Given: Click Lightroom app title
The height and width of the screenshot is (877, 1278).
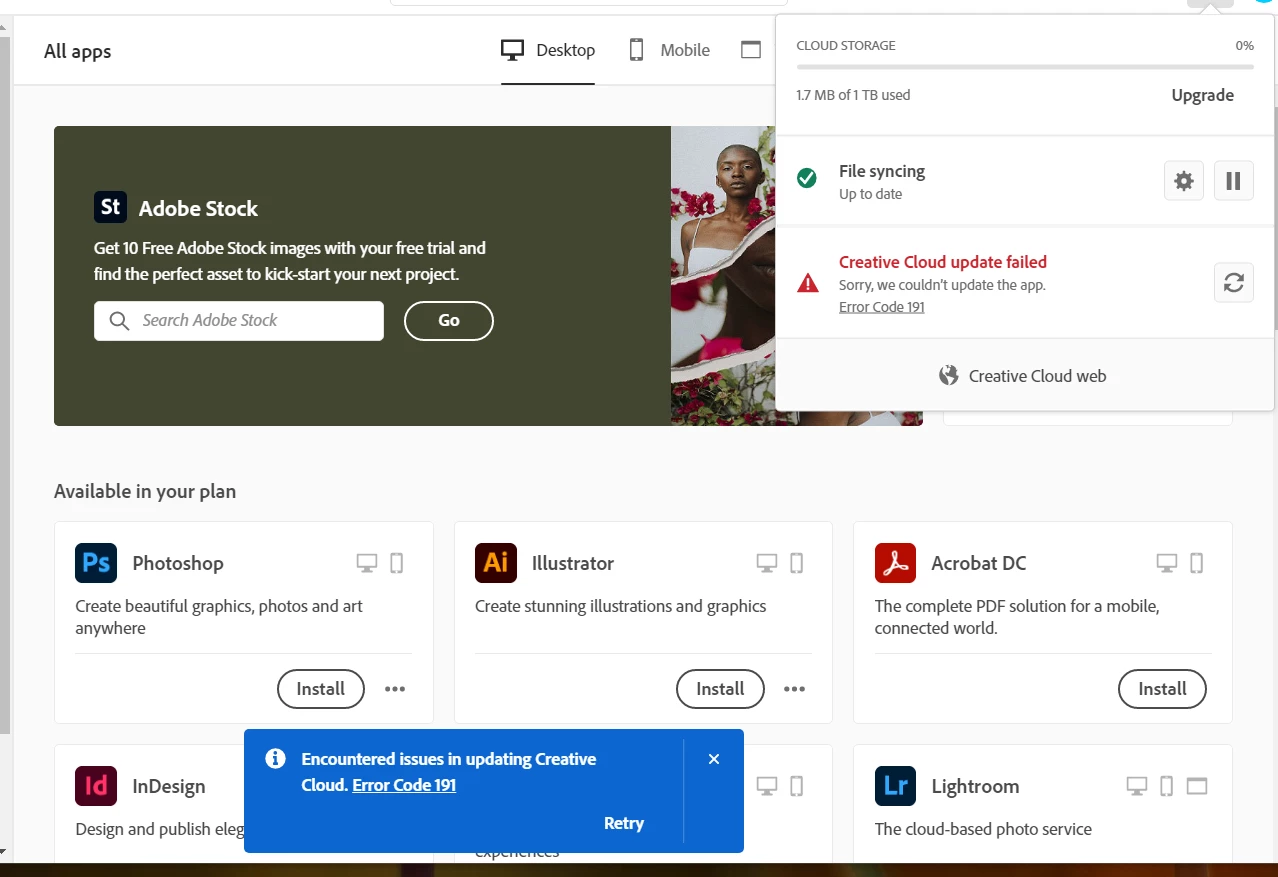Looking at the screenshot, I should [975, 786].
